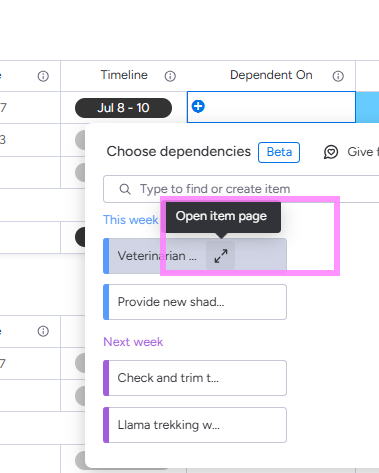Viewport: 379px width, 473px height.
Task: Choose the Llama trekking w... dependency item
Action: point(195,425)
